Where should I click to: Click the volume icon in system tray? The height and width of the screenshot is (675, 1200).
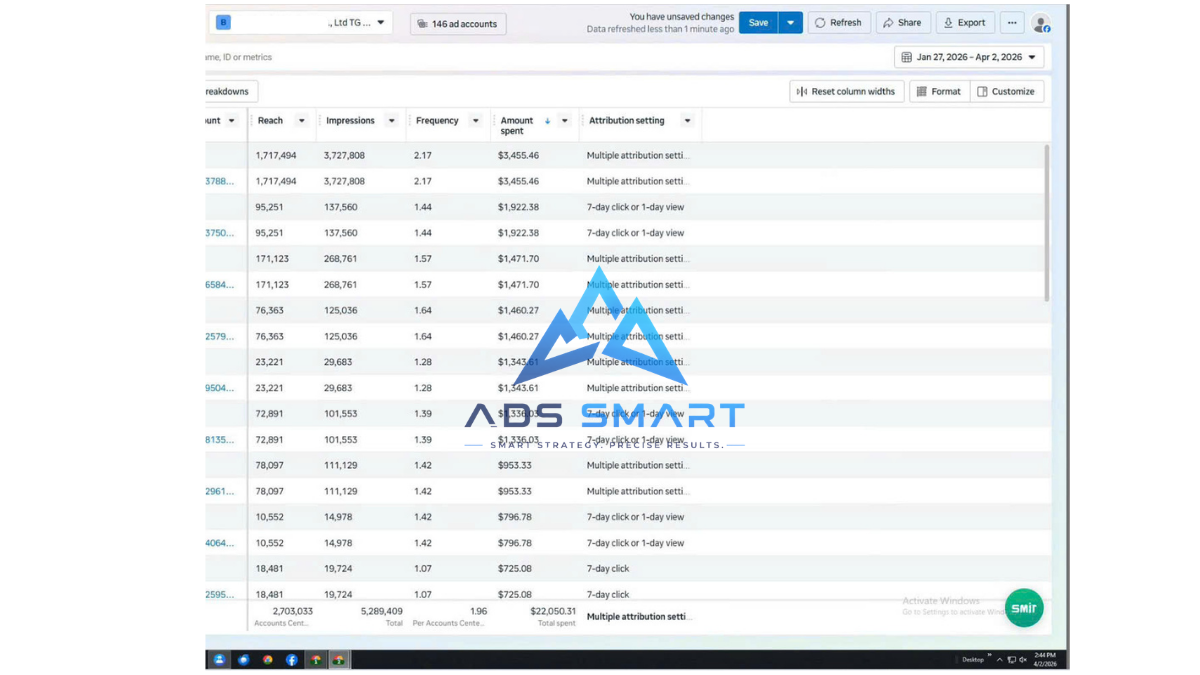1023,660
